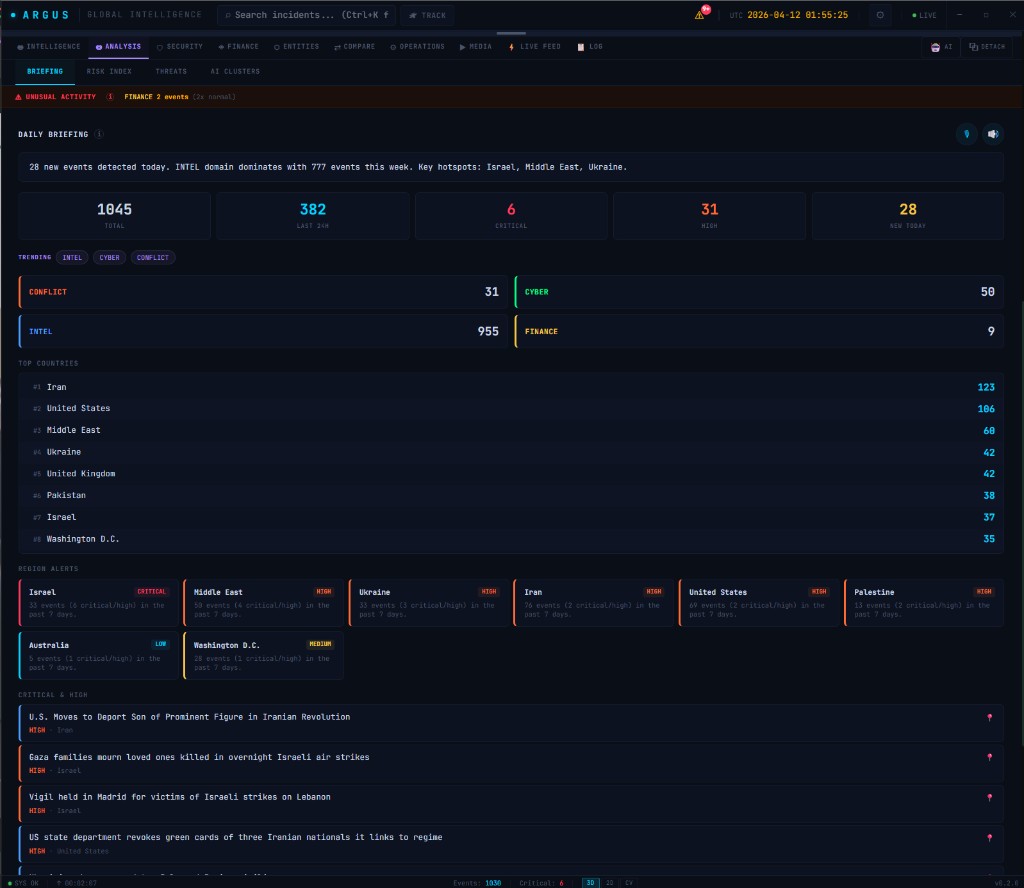Click the 31 HIGH stat card

pyautogui.click(x=709, y=216)
